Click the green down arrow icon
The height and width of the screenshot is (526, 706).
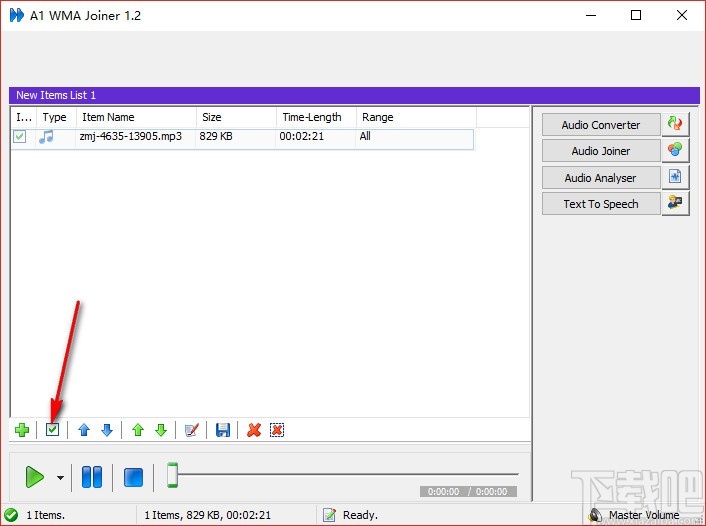point(161,430)
